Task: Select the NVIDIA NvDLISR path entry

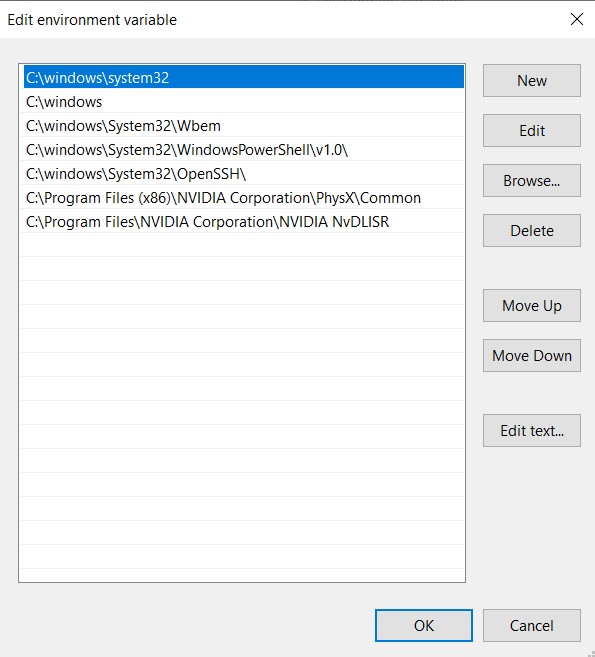Action: (x=244, y=222)
